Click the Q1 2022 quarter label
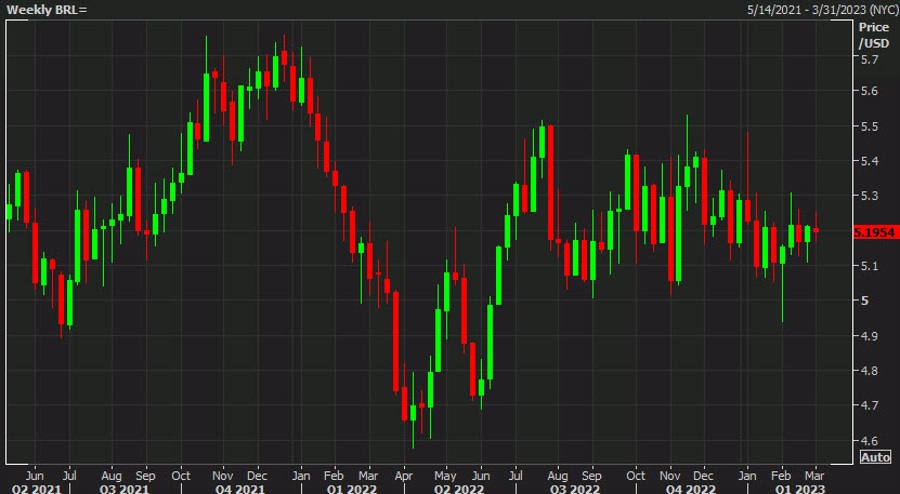This screenshot has width=900, height=494. point(351,489)
